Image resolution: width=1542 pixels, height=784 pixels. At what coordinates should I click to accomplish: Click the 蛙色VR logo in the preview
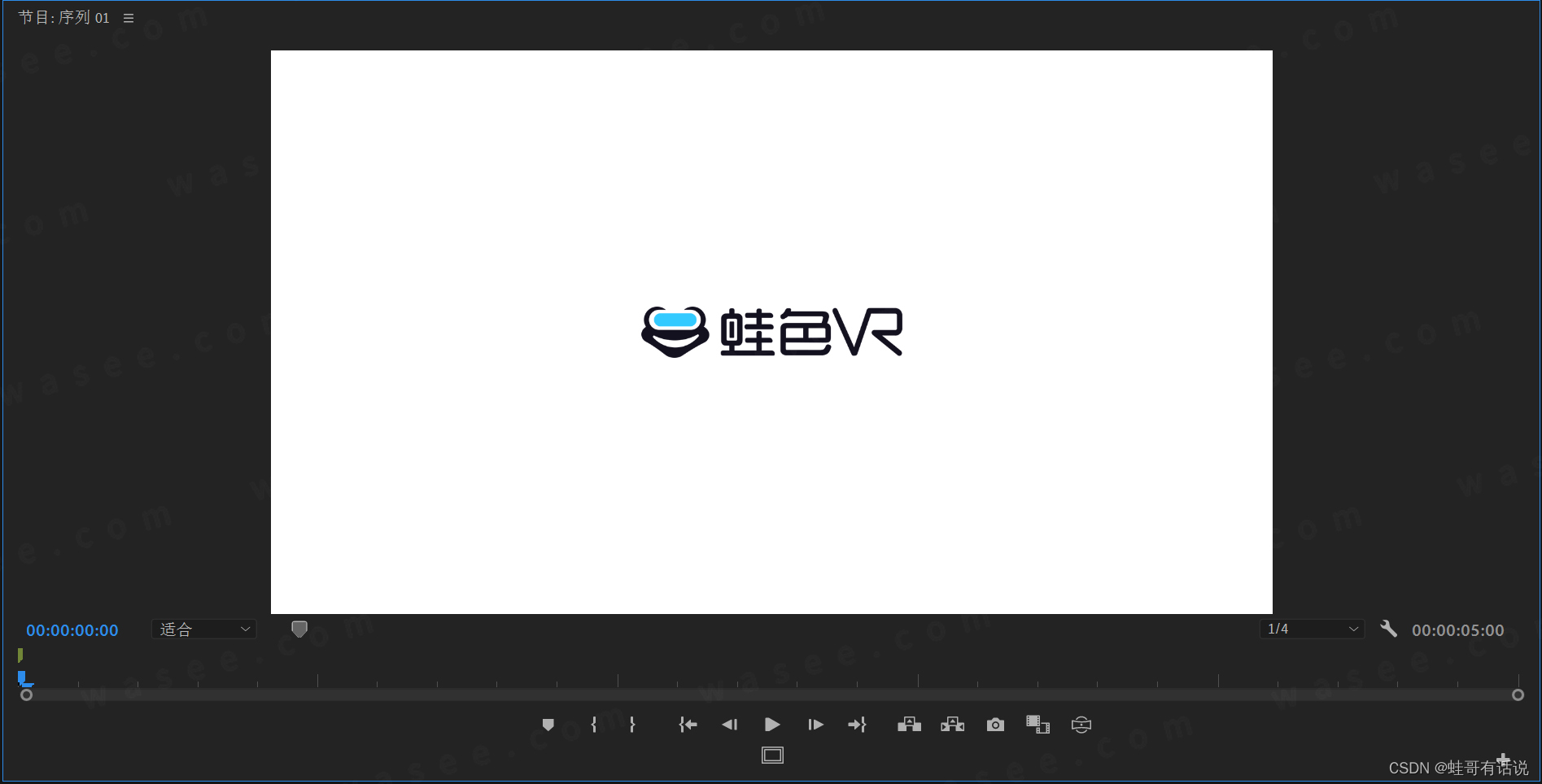[x=772, y=332]
